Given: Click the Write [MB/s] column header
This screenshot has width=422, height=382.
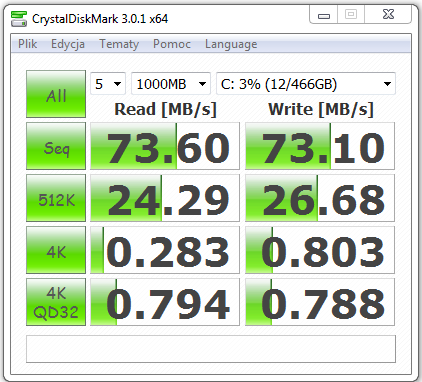Looking at the screenshot, I should pyautogui.click(x=321, y=109).
